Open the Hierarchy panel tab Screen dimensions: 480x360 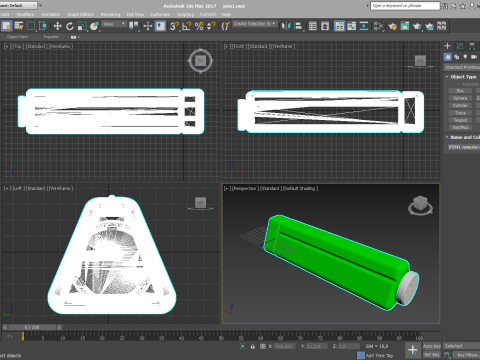point(472,46)
